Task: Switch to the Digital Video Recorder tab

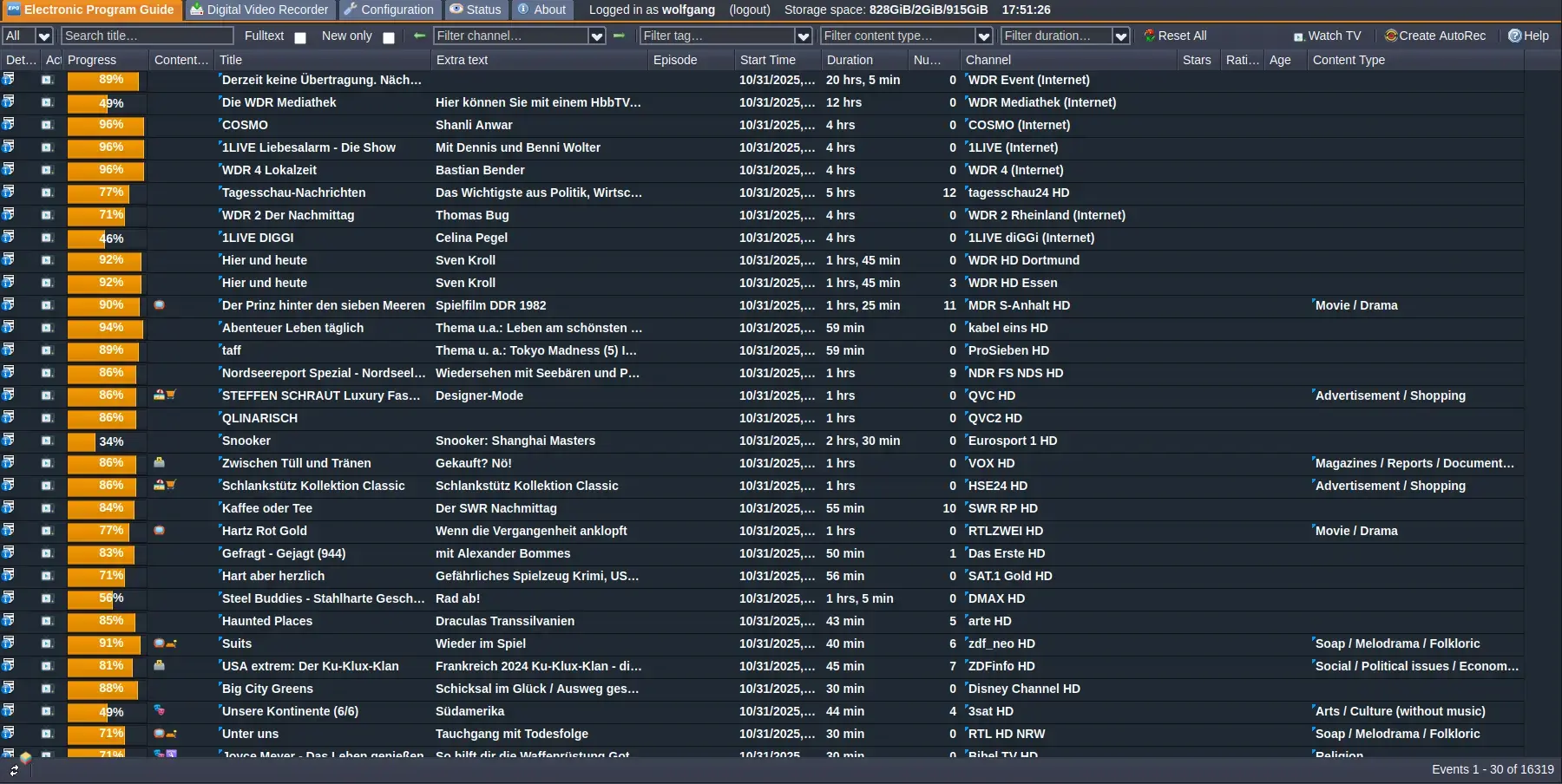Action: click(259, 10)
